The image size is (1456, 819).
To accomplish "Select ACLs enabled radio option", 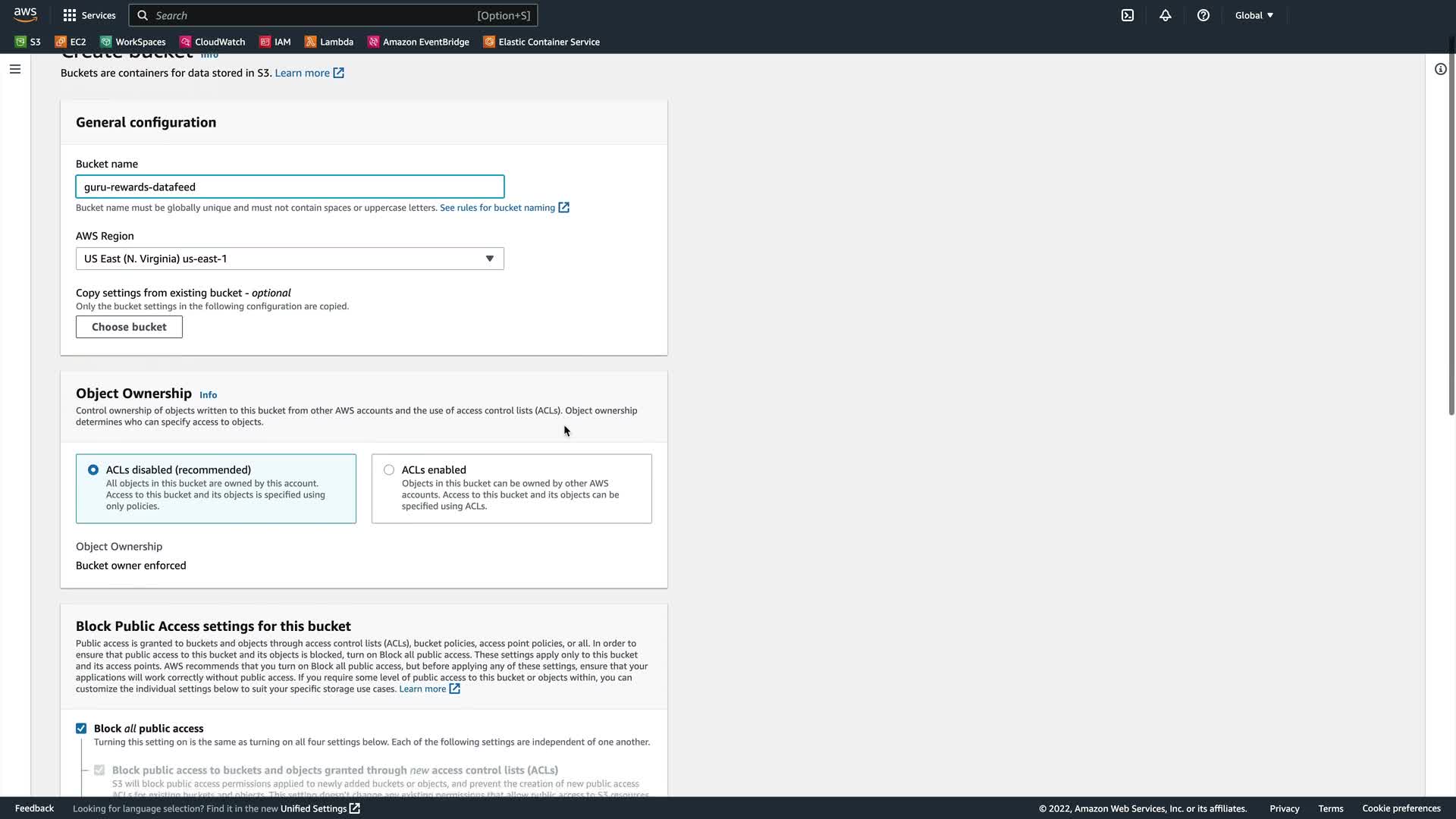I will [389, 470].
